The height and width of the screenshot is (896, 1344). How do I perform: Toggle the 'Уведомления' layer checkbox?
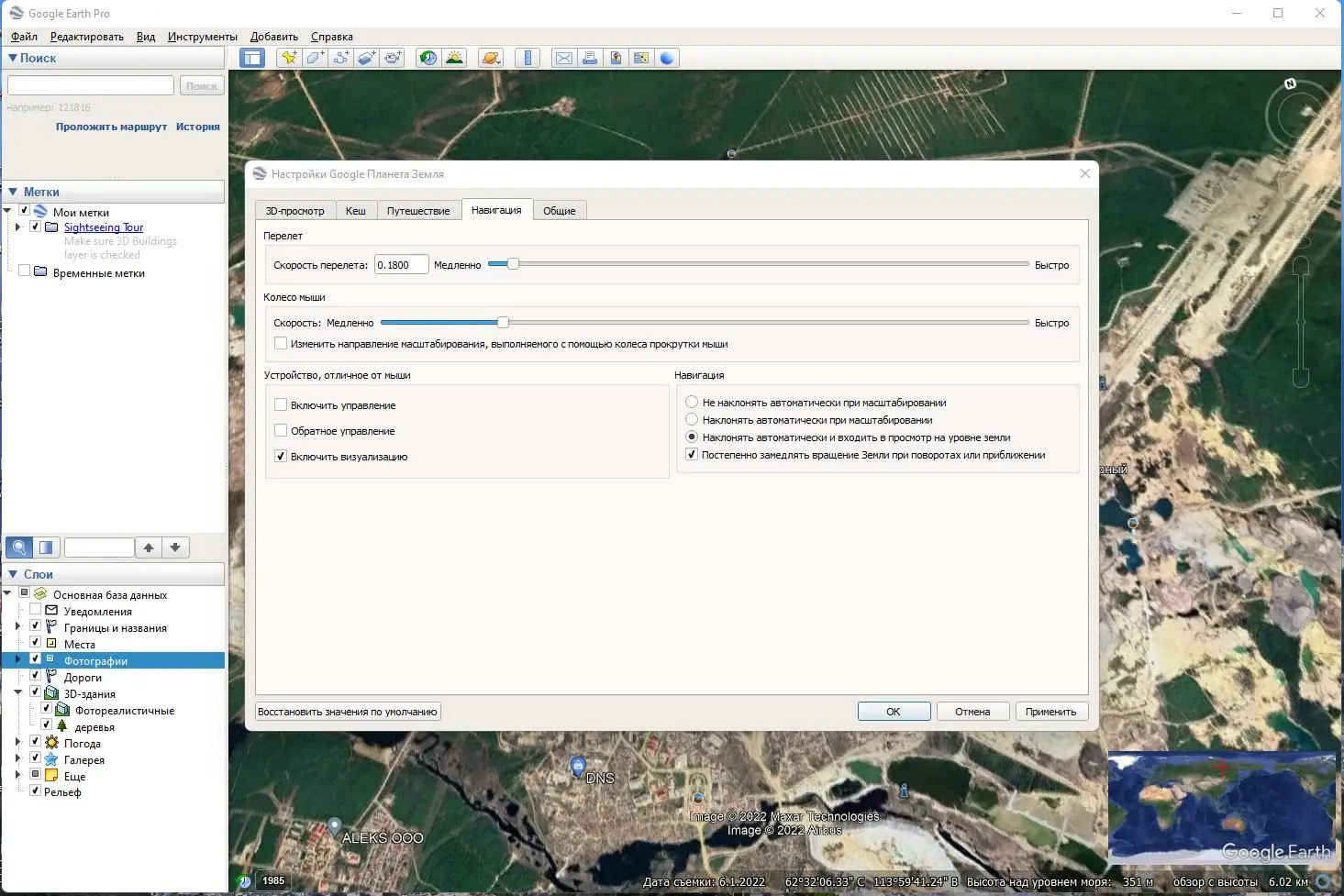pos(35,611)
